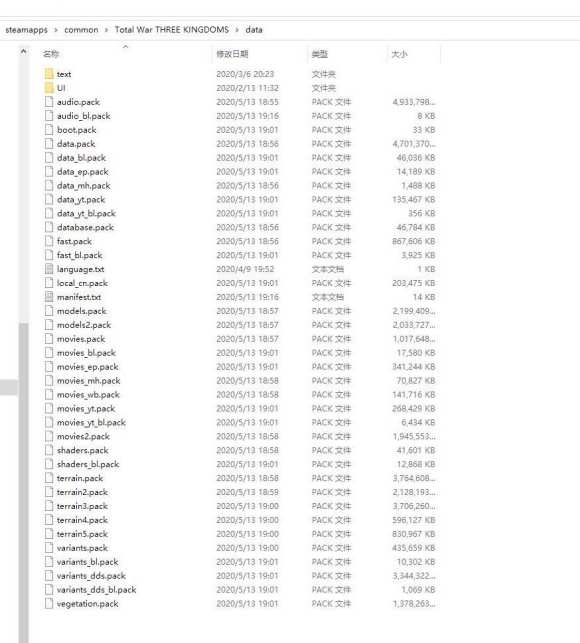Screen dimensions: 580x643
Task: Sort by the file type column header
Action: click(320, 54)
